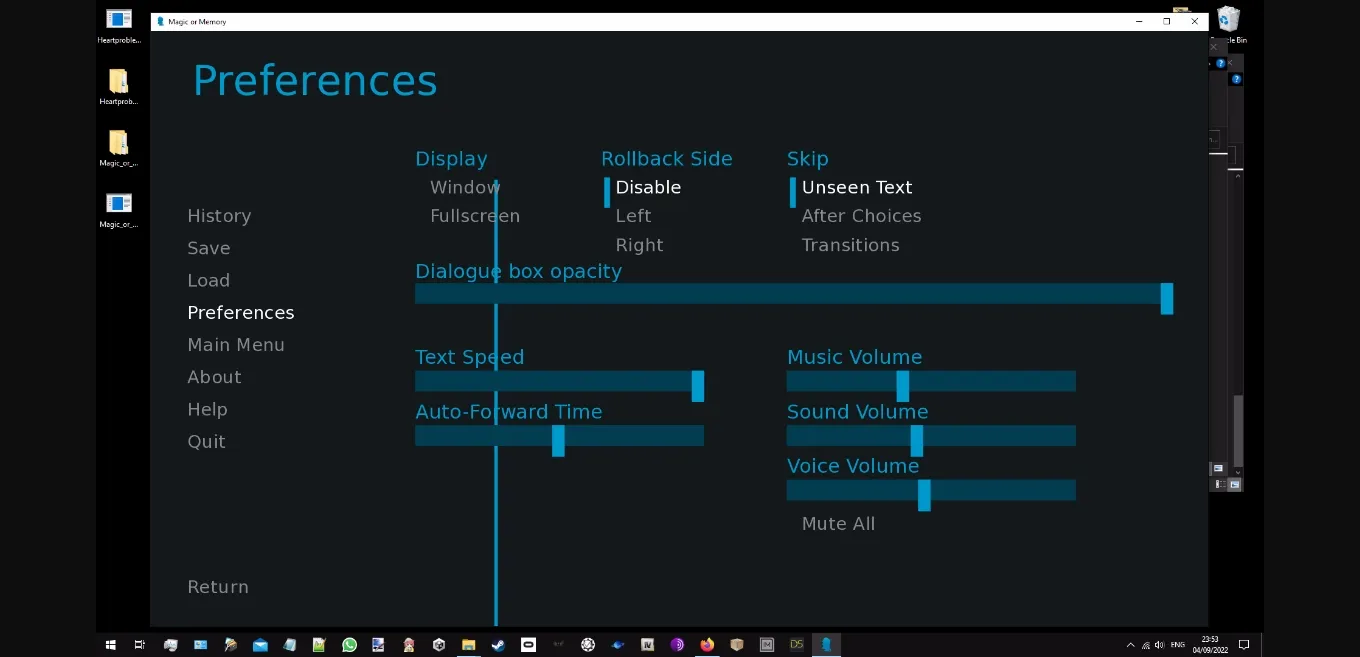Open the Windows notification center icon
The width and height of the screenshot is (1360, 657).
(1244, 645)
